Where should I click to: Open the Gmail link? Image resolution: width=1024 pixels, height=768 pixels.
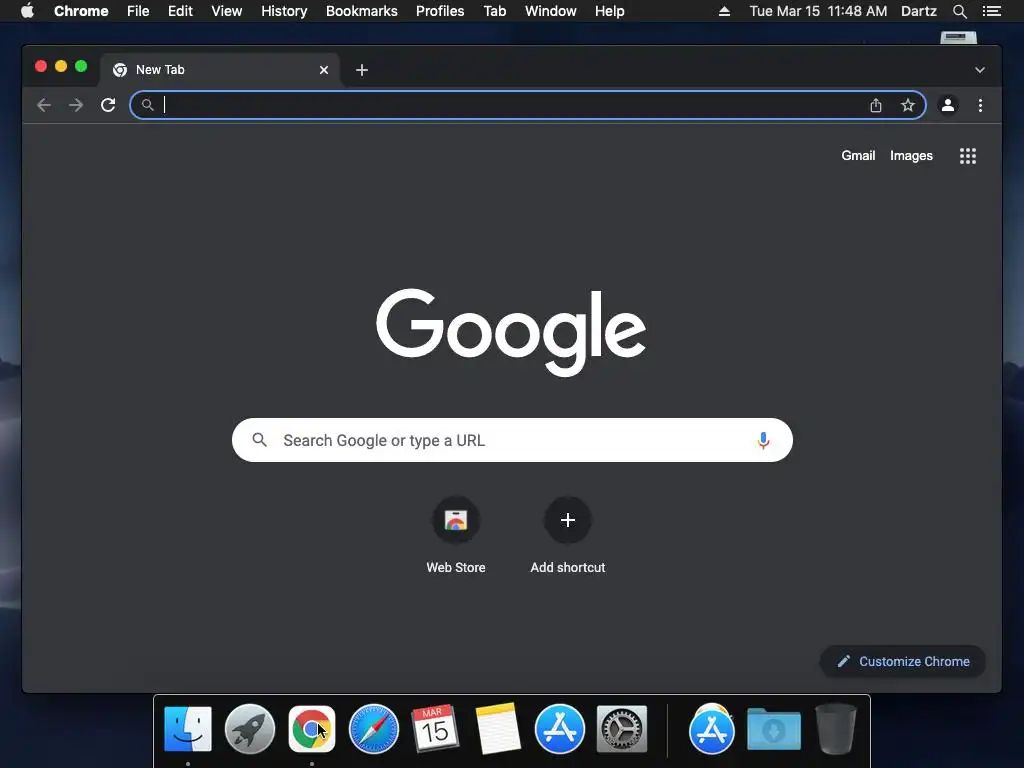[858, 155]
